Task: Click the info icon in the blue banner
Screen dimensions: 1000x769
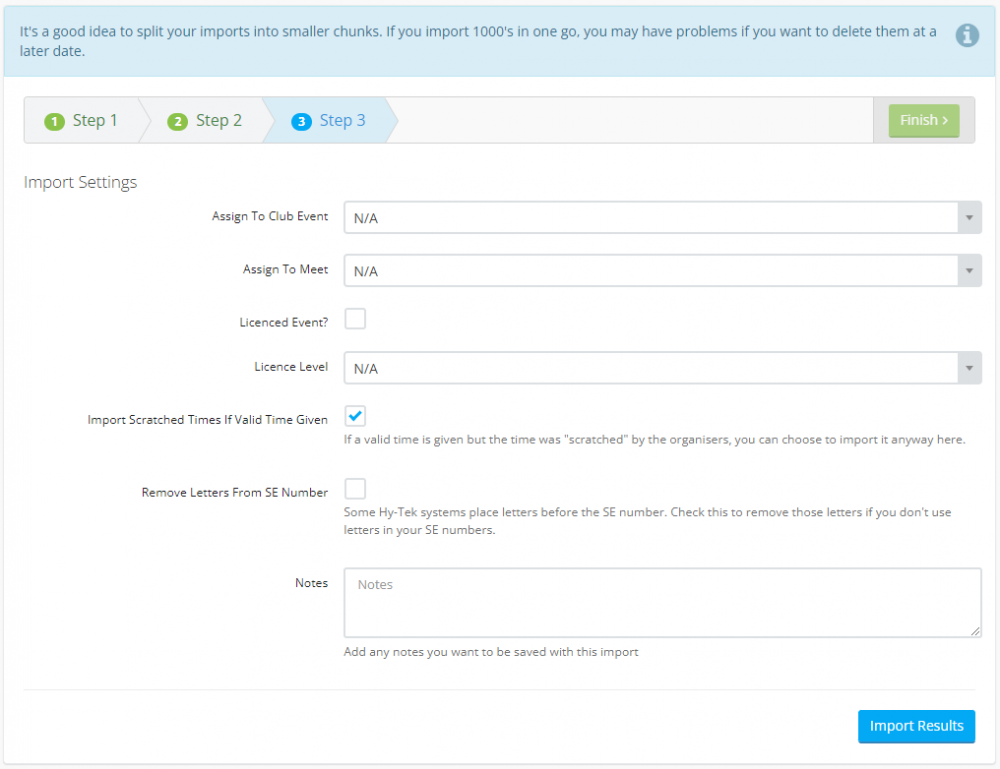Action: (967, 35)
